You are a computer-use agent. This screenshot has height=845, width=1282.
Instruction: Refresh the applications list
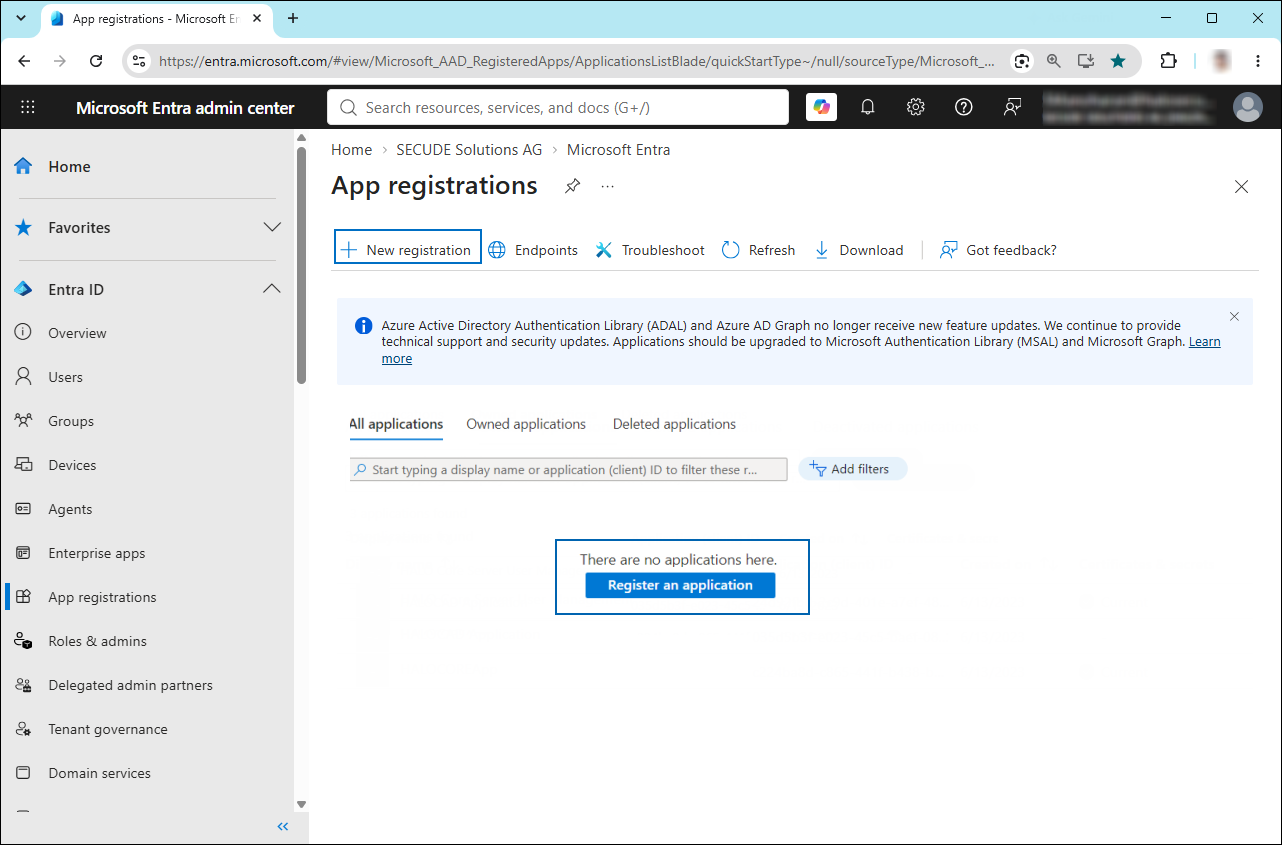759,250
